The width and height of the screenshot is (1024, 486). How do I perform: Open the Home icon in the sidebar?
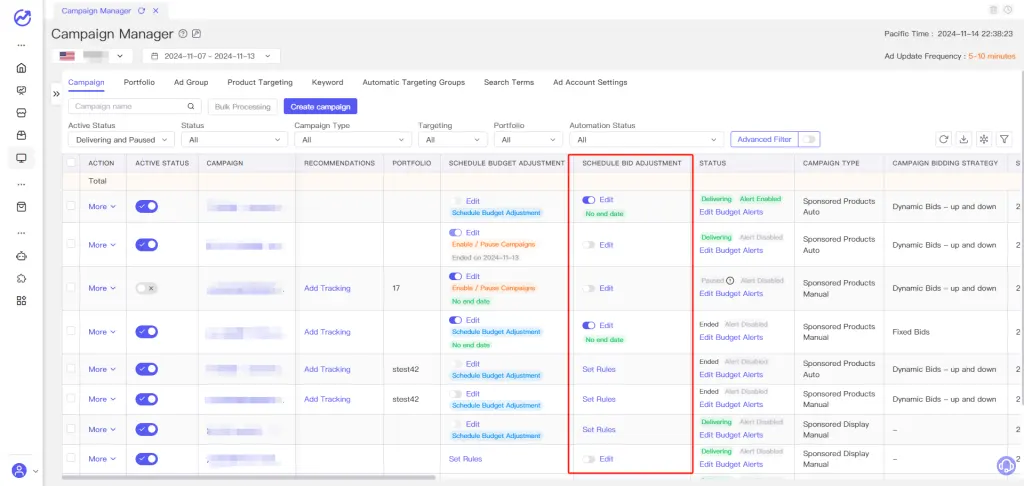click(x=22, y=68)
